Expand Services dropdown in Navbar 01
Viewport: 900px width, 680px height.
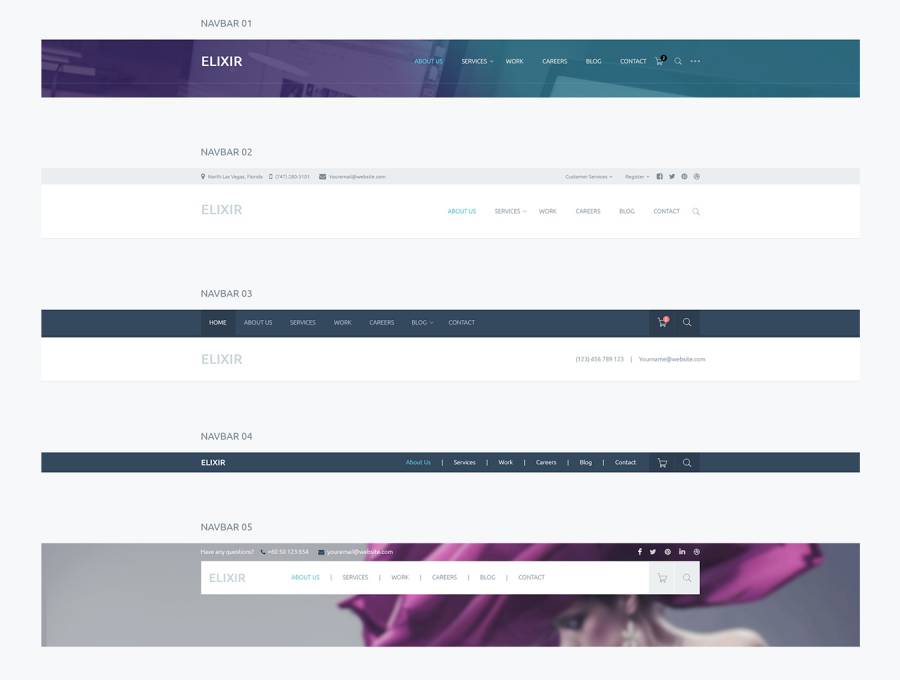coord(477,61)
